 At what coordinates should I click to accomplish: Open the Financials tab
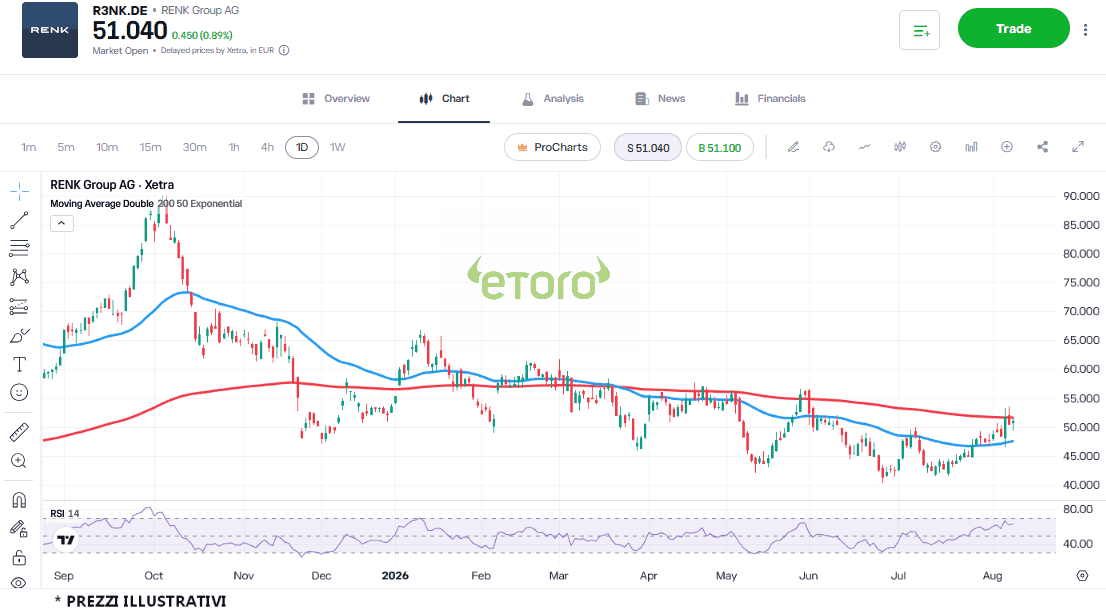click(770, 99)
